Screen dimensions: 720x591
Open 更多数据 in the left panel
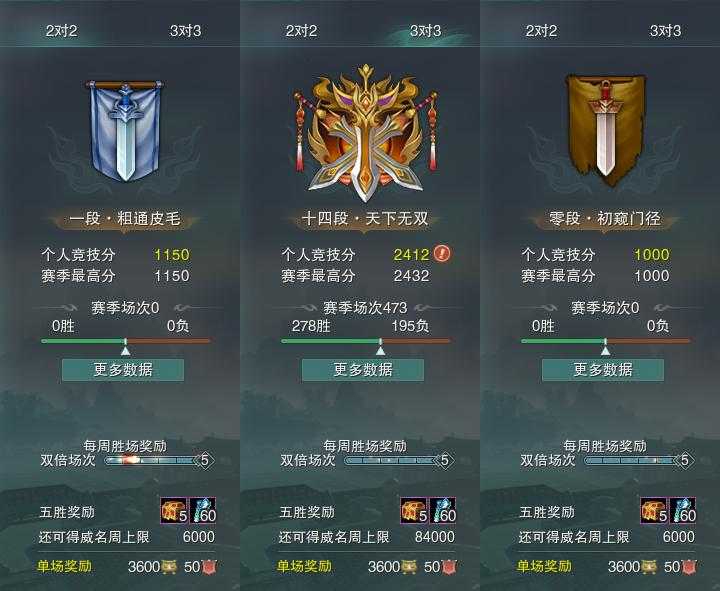tap(123, 370)
